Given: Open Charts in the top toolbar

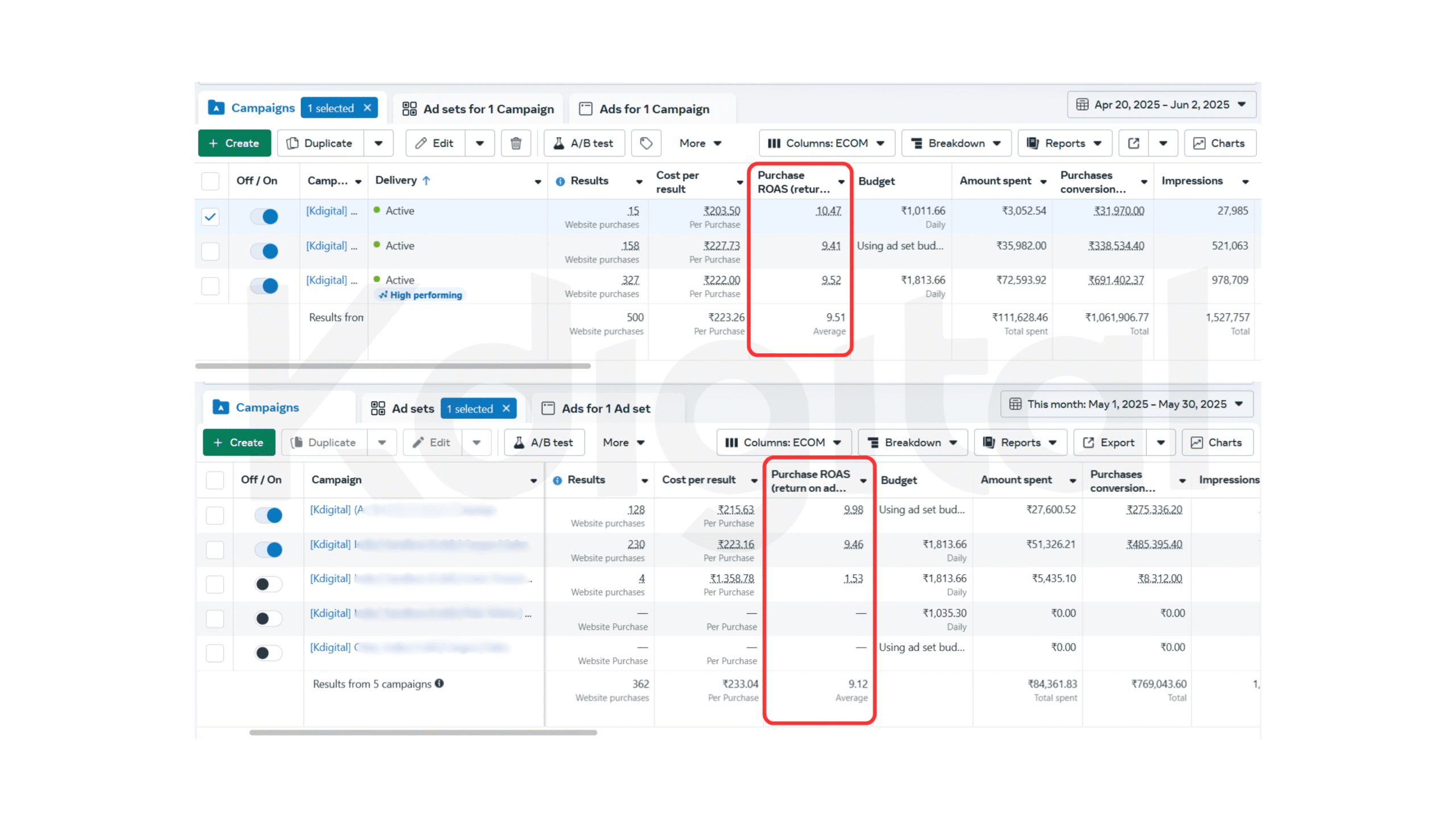Looking at the screenshot, I should 1219,143.
